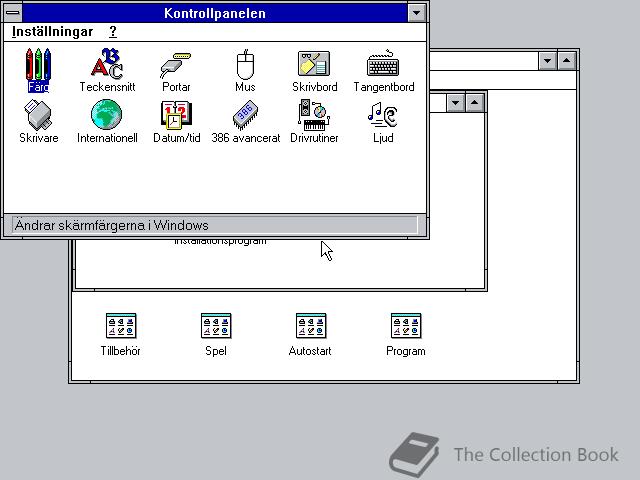Maximize the back Program Manager window
The height and width of the screenshot is (480, 640).
(x=567, y=61)
